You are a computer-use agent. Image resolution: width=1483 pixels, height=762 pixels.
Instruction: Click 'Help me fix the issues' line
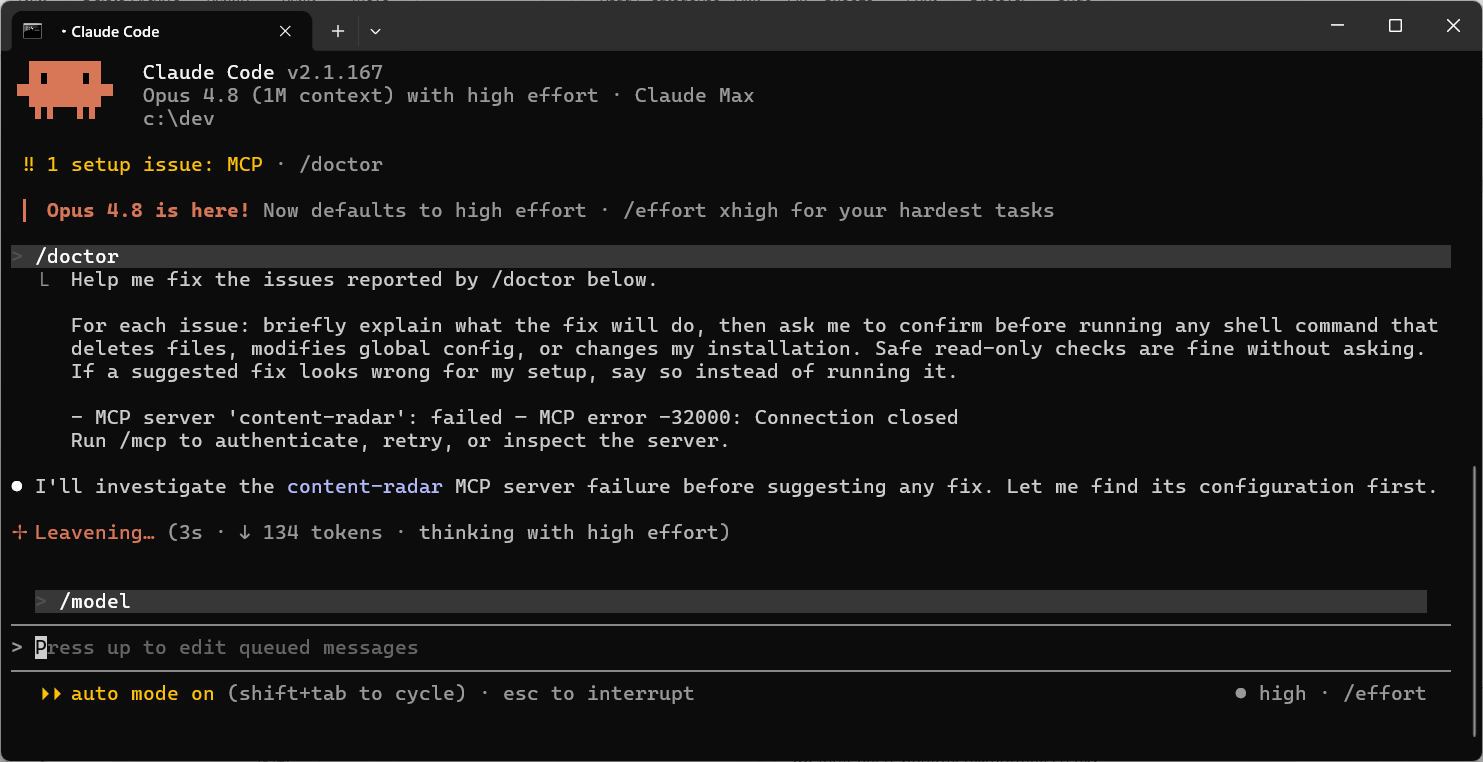point(364,280)
